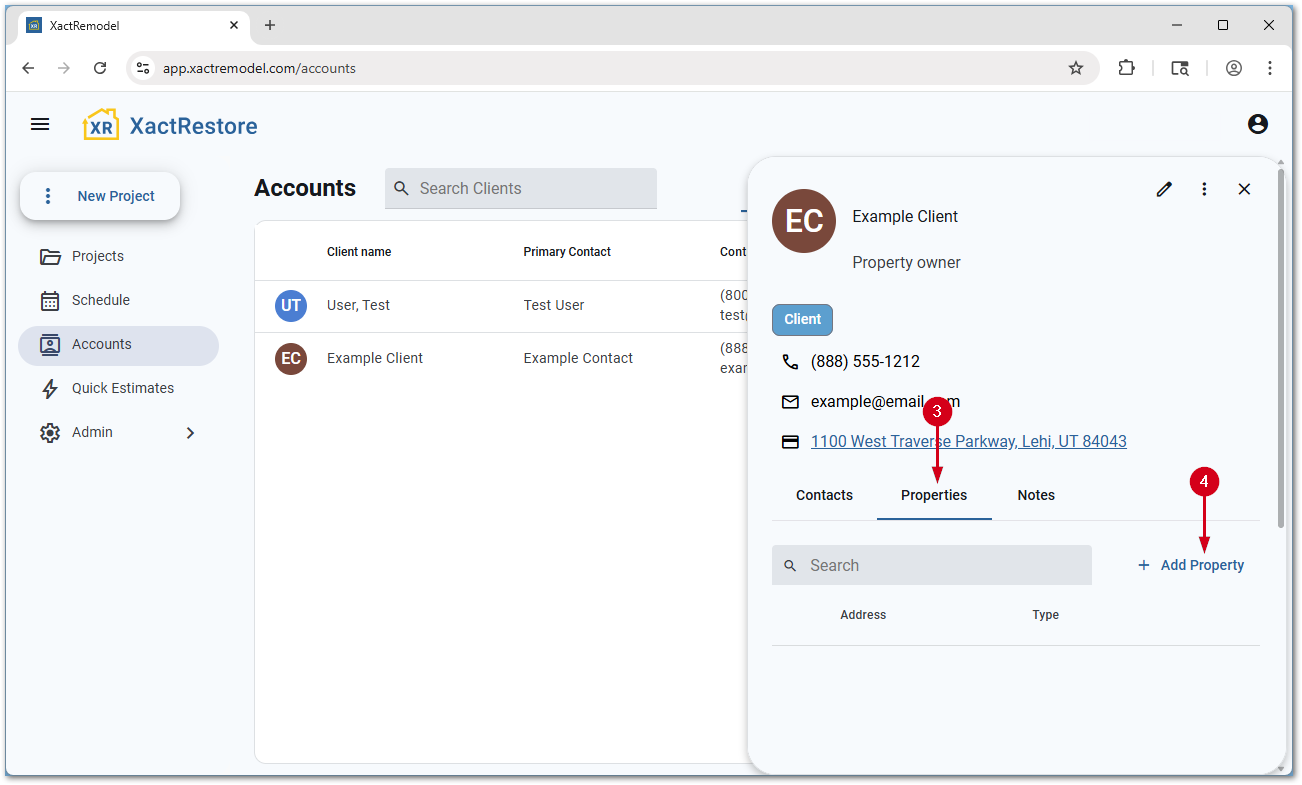The width and height of the screenshot is (1302, 785).
Task: Open the browser extensions puzzle icon
Action: click(1127, 68)
